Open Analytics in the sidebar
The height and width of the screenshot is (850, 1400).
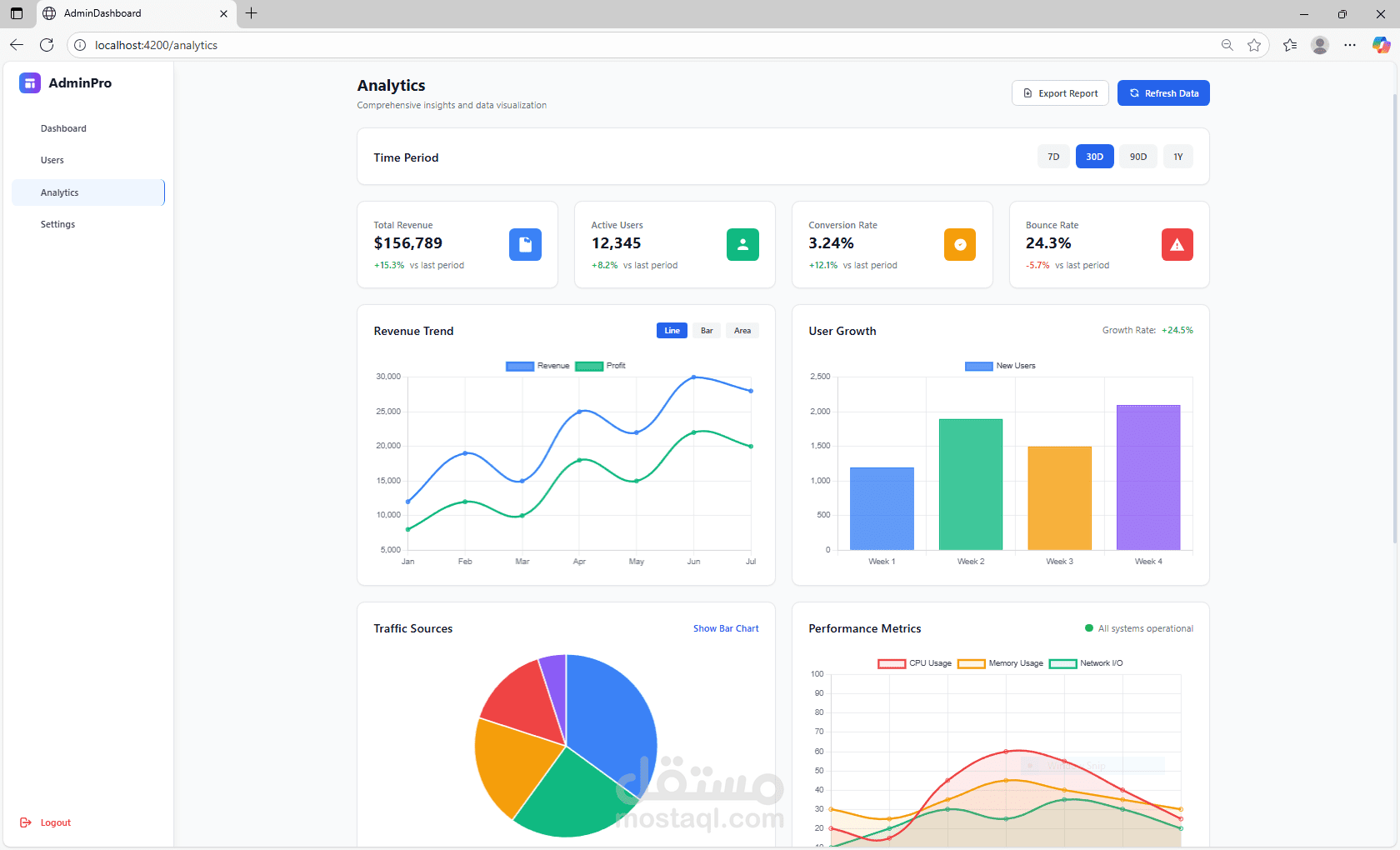[88, 192]
